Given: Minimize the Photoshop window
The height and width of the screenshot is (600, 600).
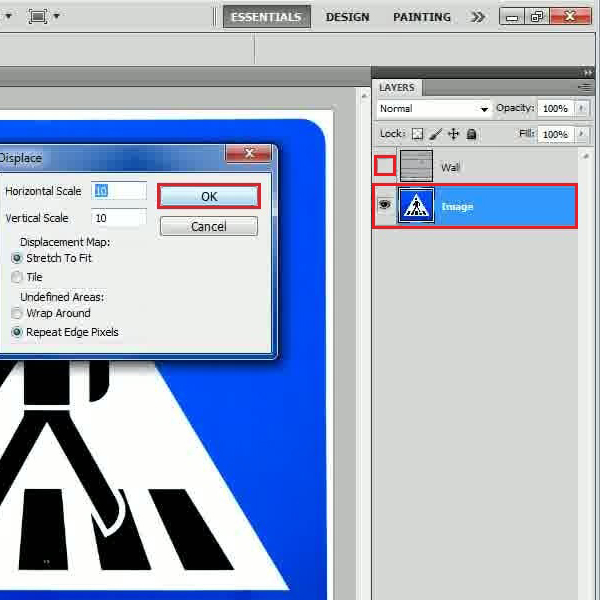Looking at the screenshot, I should click(512, 17).
